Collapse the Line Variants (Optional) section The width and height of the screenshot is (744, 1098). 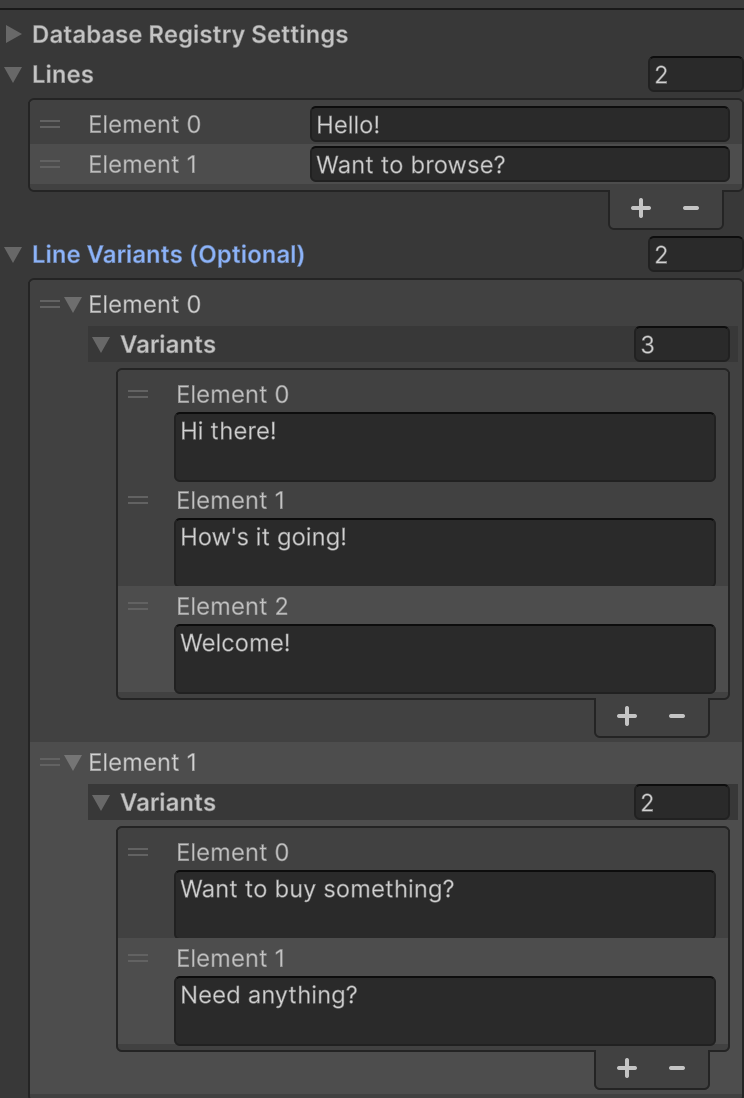pyautogui.click(x=12, y=254)
